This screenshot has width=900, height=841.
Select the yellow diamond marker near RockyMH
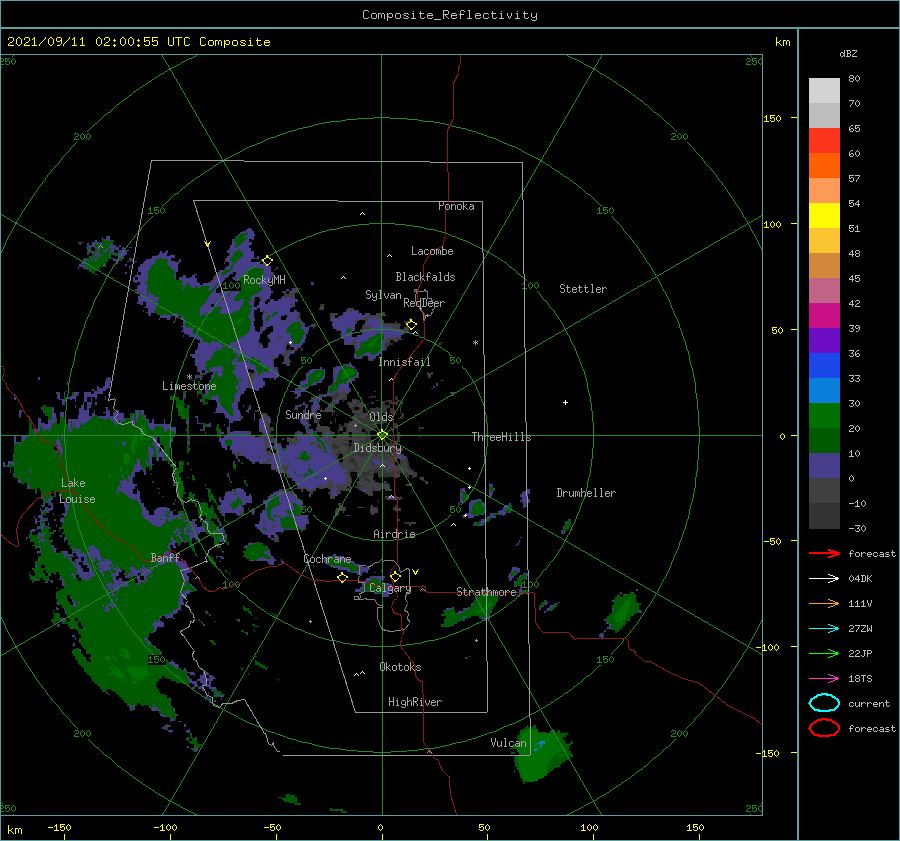pos(267,261)
